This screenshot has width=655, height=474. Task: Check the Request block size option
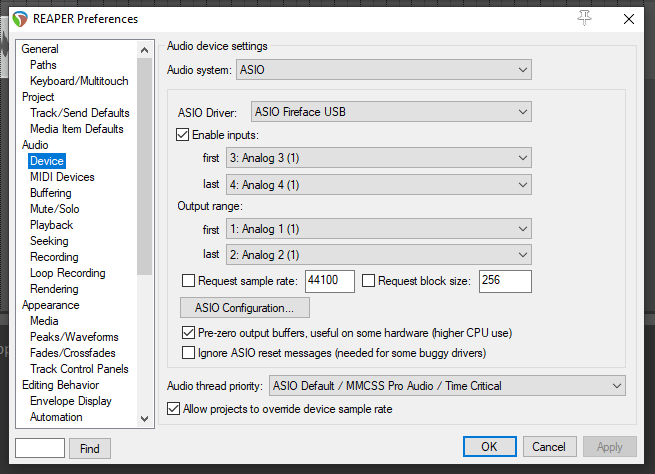coord(368,281)
